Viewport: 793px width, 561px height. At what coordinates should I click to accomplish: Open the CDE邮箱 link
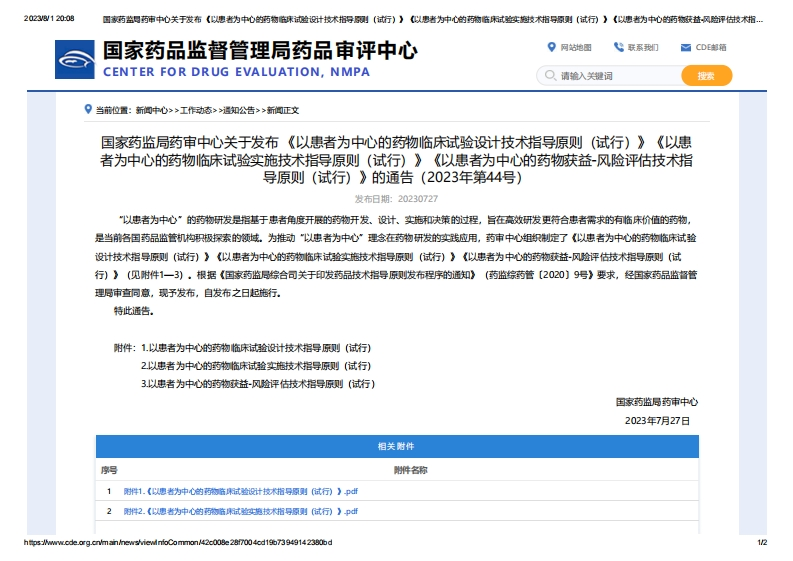point(711,47)
